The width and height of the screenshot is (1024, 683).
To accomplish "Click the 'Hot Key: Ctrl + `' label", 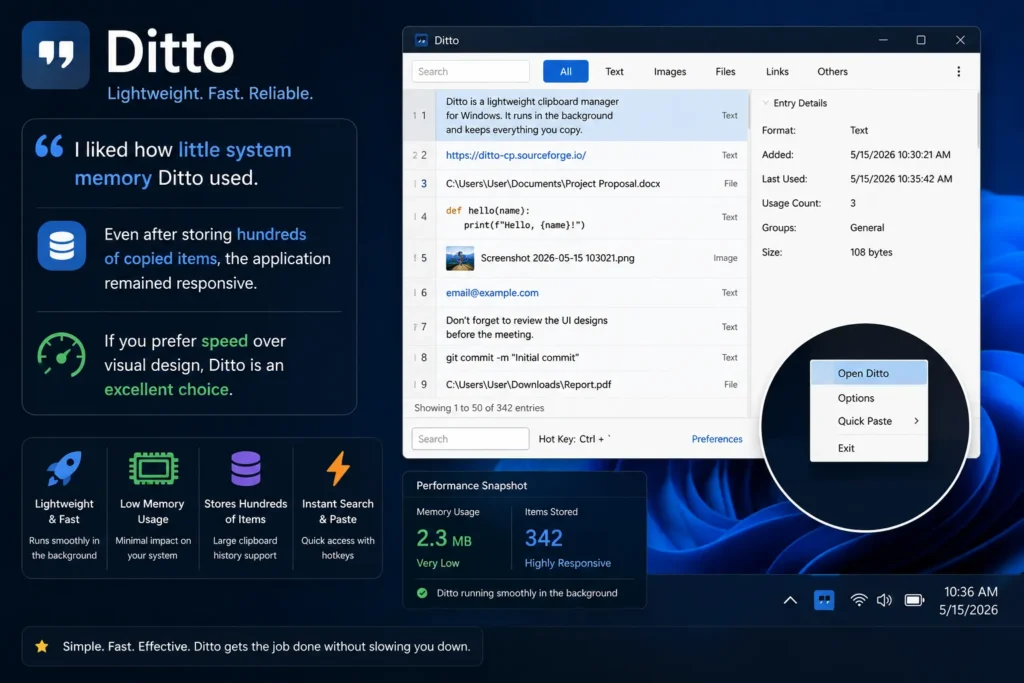I will (575, 439).
